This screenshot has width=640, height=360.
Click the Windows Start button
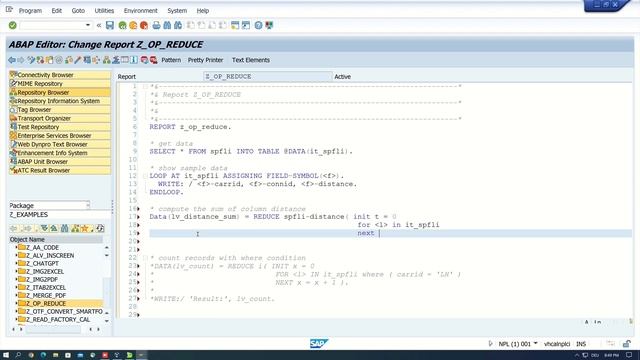point(6,355)
